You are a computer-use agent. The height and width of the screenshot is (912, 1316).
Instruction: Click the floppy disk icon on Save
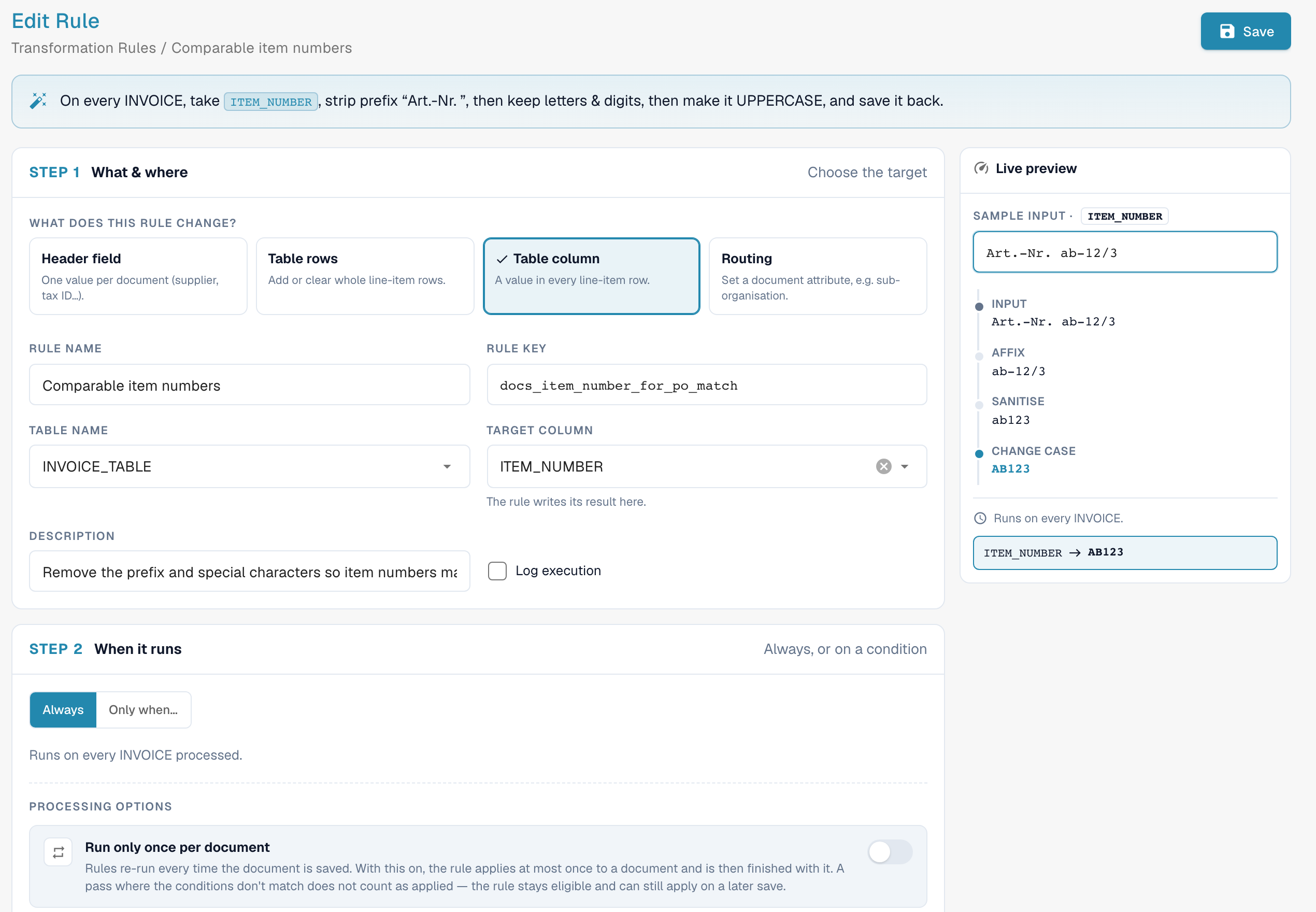pyautogui.click(x=1227, y=32)
